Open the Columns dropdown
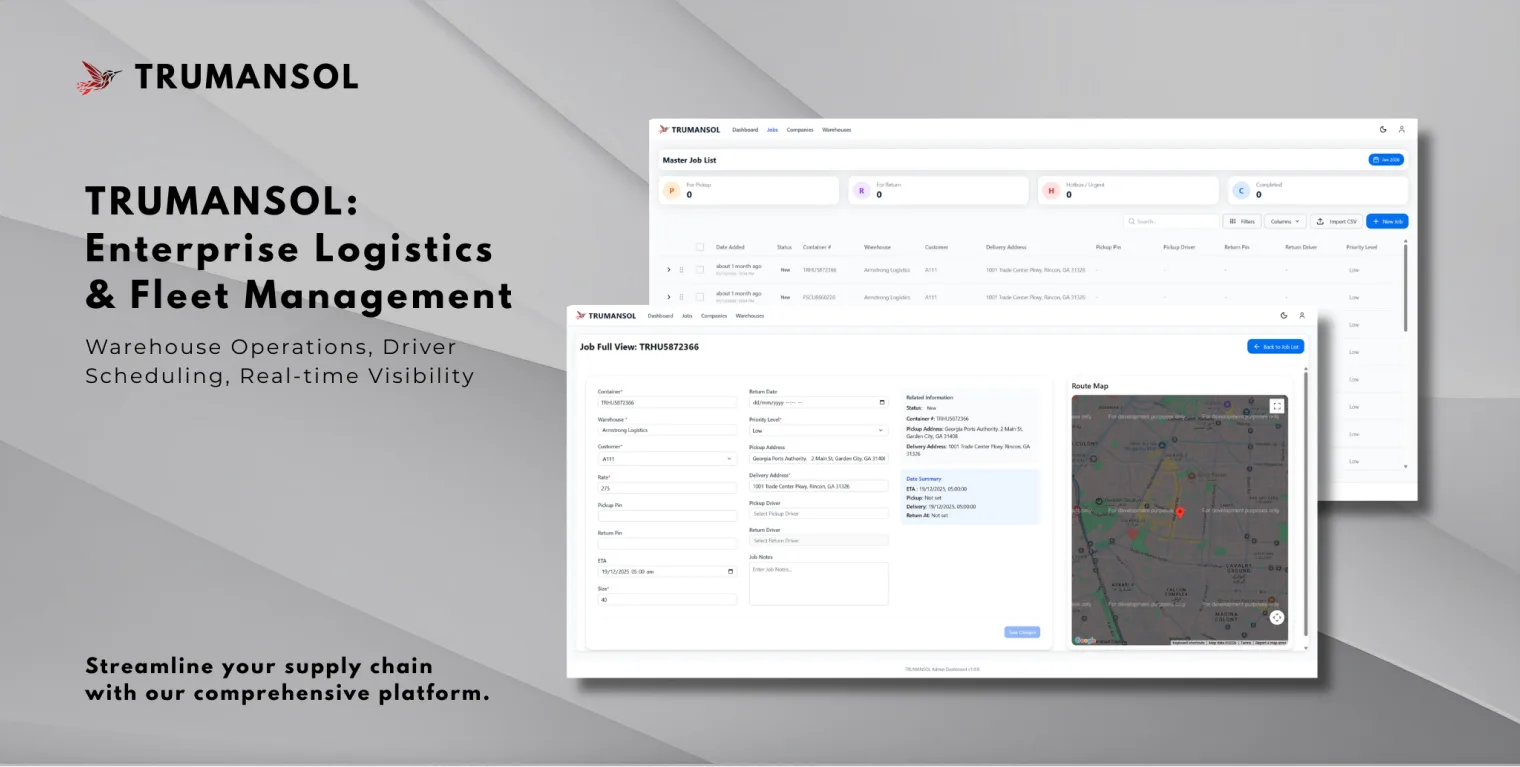 1285,221
